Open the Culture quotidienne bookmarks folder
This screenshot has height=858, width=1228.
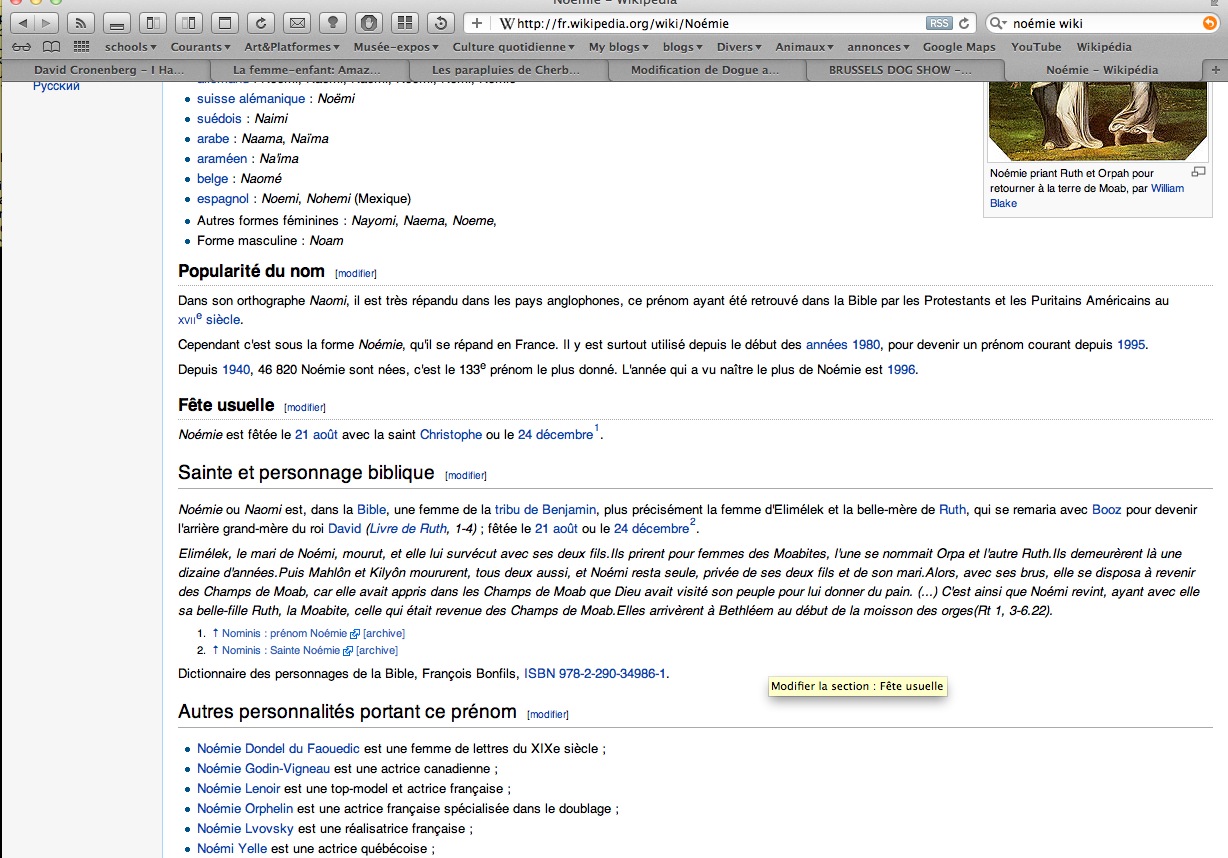coord(513,47)
